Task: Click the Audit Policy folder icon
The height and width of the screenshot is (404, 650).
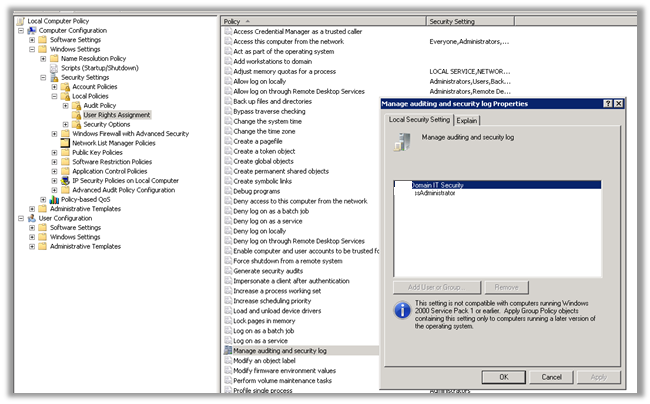Action: click(76, 105)
